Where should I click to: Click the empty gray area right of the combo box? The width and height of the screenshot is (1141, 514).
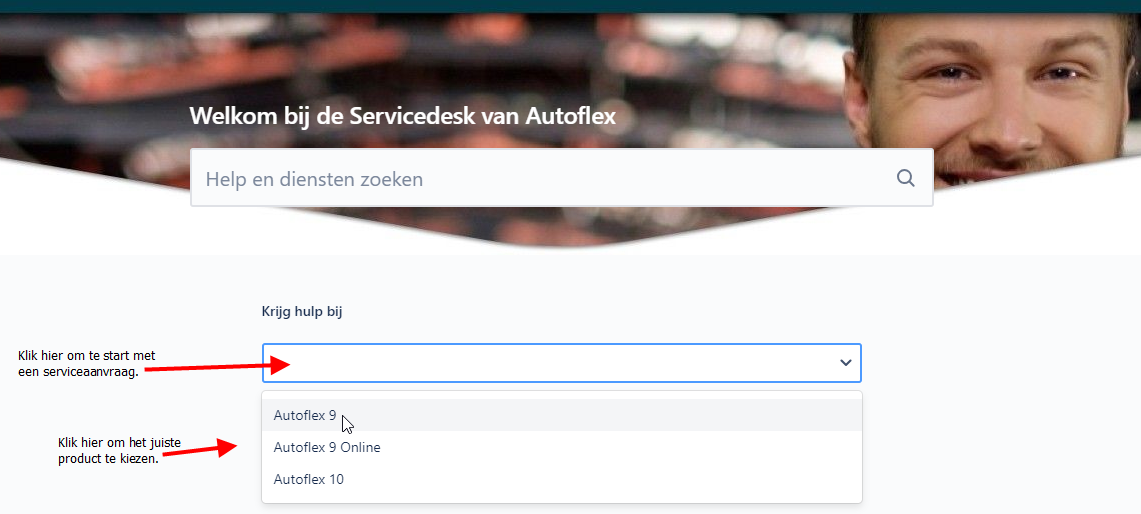pos(1000,363)
